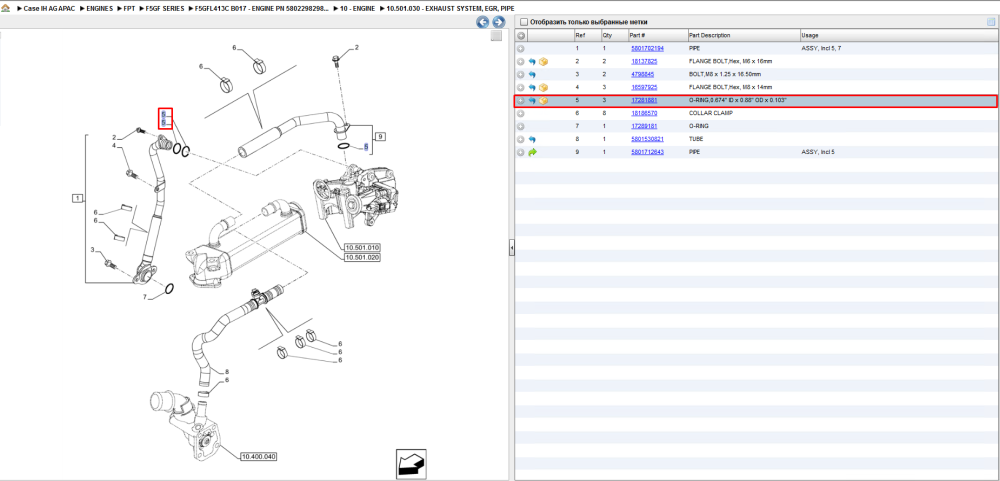1000x481 pixels.
Task: Click the package box icon for 18137825
Action: point(543,62)
